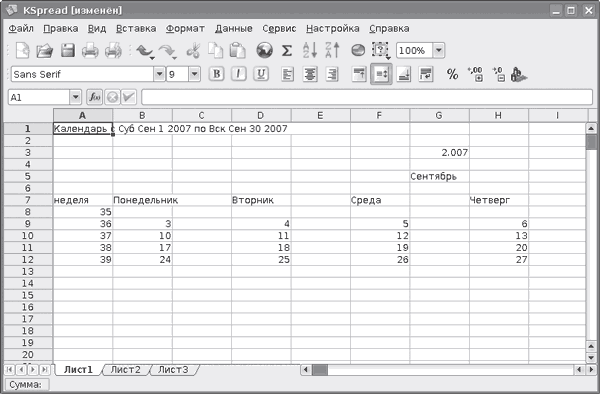This screenshot has width=600, height=394.
Task: Click the Cut scissors icon
Action: 193,50
